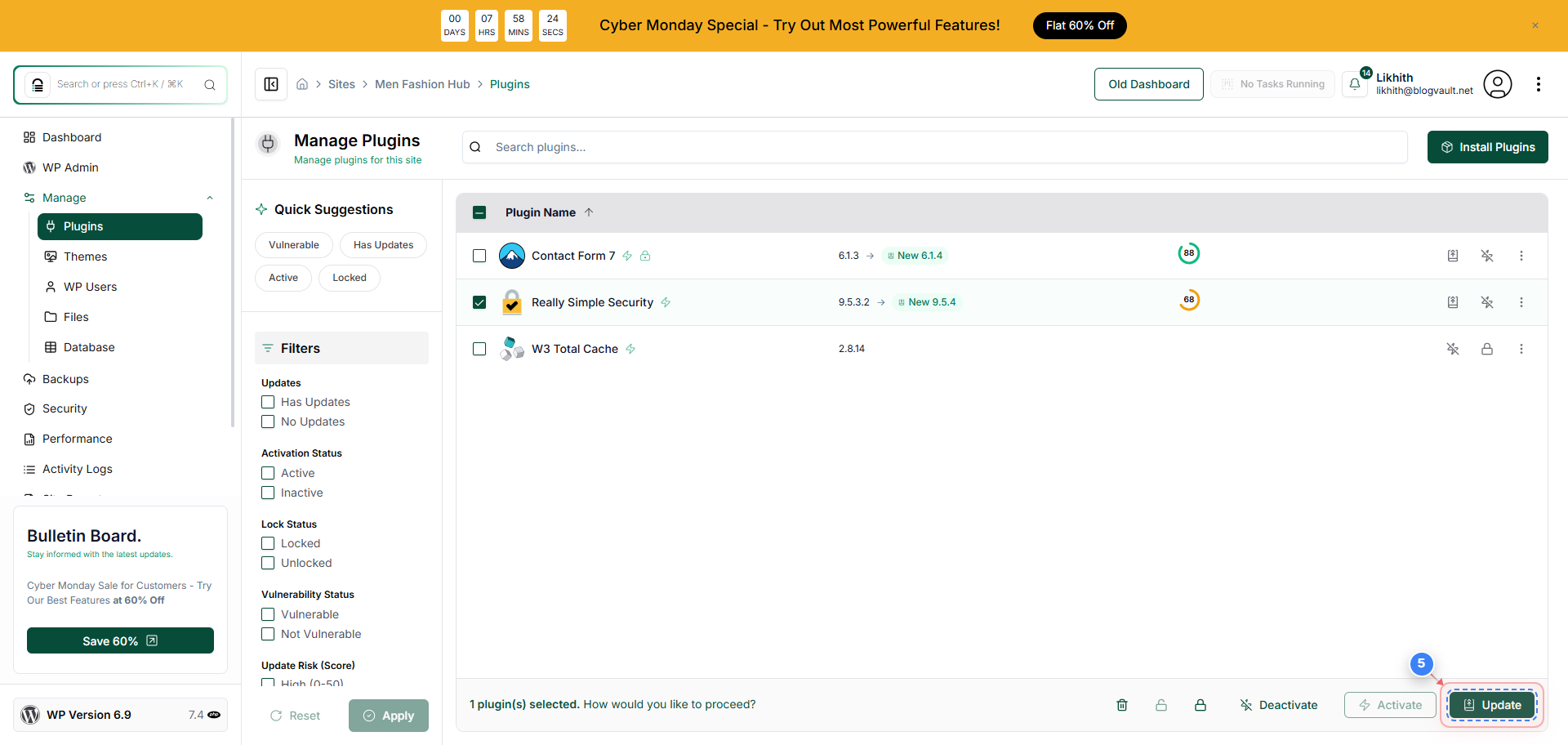Open Activity Logs from the sidebar
1568x745 pixels.
pyautogui.click(x=77, y=469)
